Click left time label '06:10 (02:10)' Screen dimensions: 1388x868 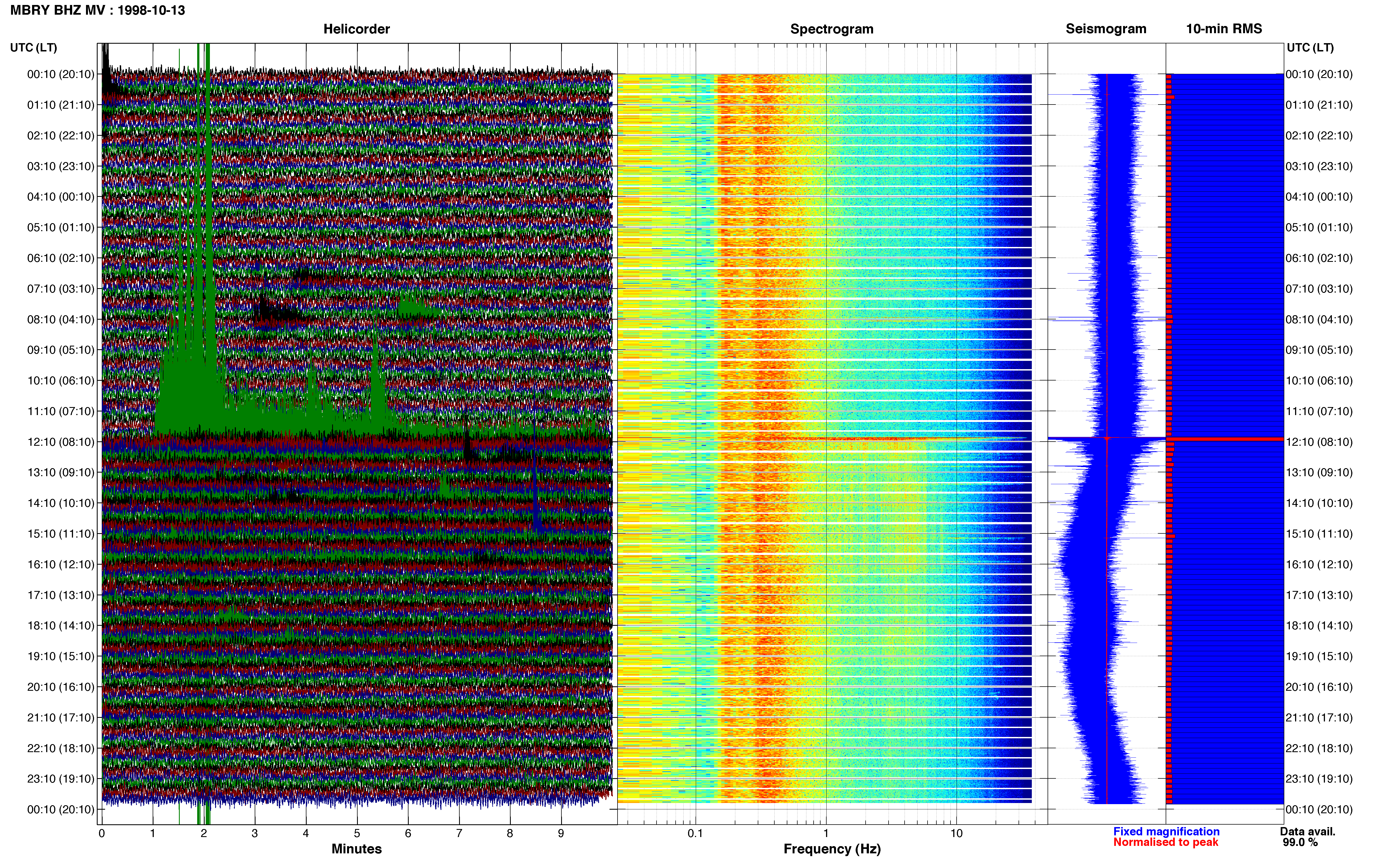pos(61,258)
